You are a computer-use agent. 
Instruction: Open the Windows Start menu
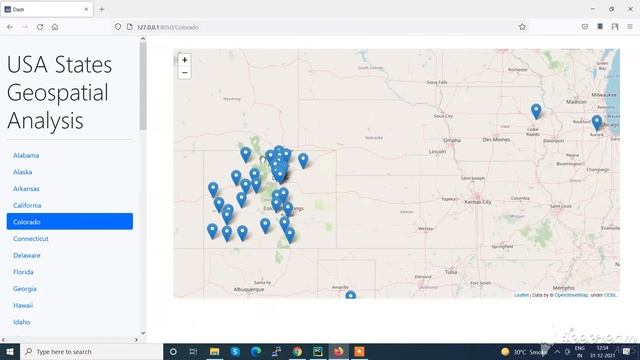pos(10,351)
